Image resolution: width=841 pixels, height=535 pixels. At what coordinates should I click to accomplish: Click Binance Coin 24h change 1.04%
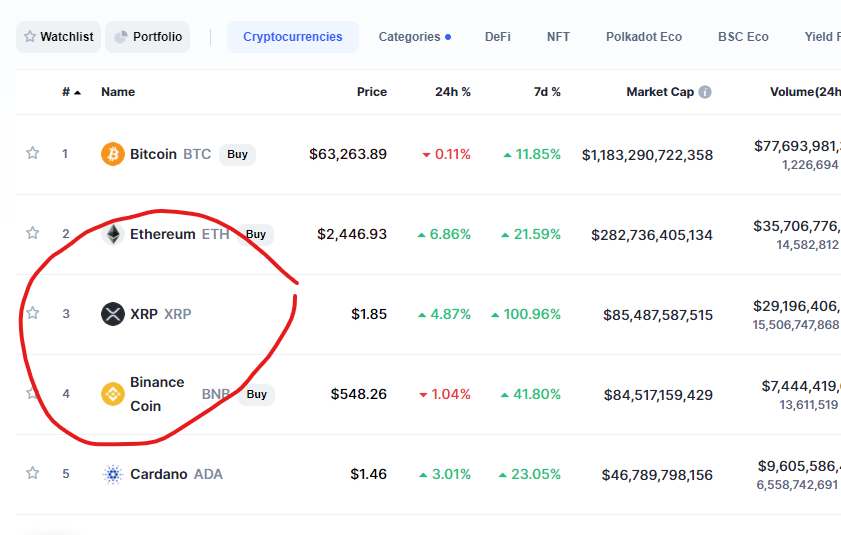pos(445,394)
